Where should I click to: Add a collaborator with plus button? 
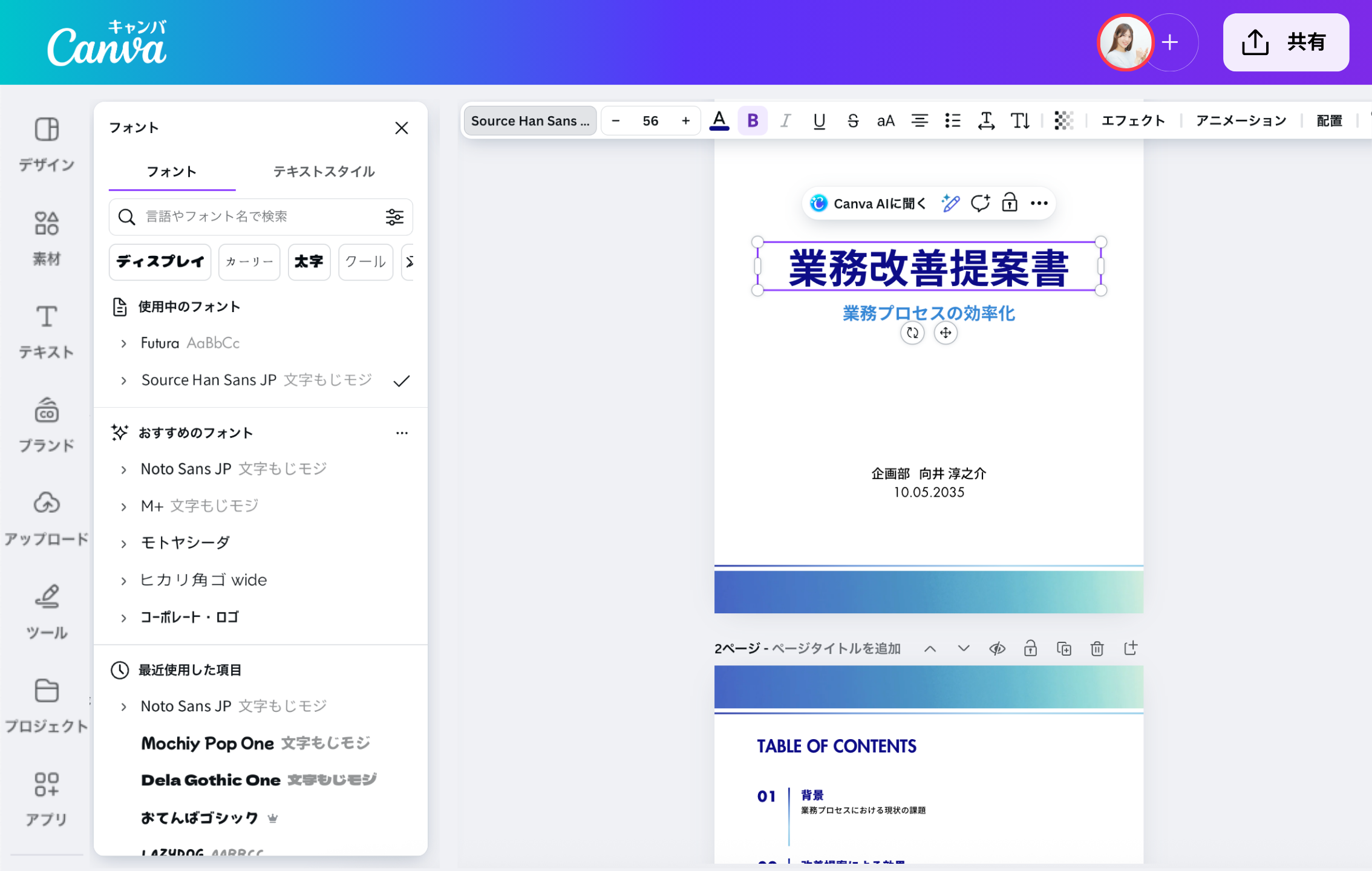[1170, 42]
